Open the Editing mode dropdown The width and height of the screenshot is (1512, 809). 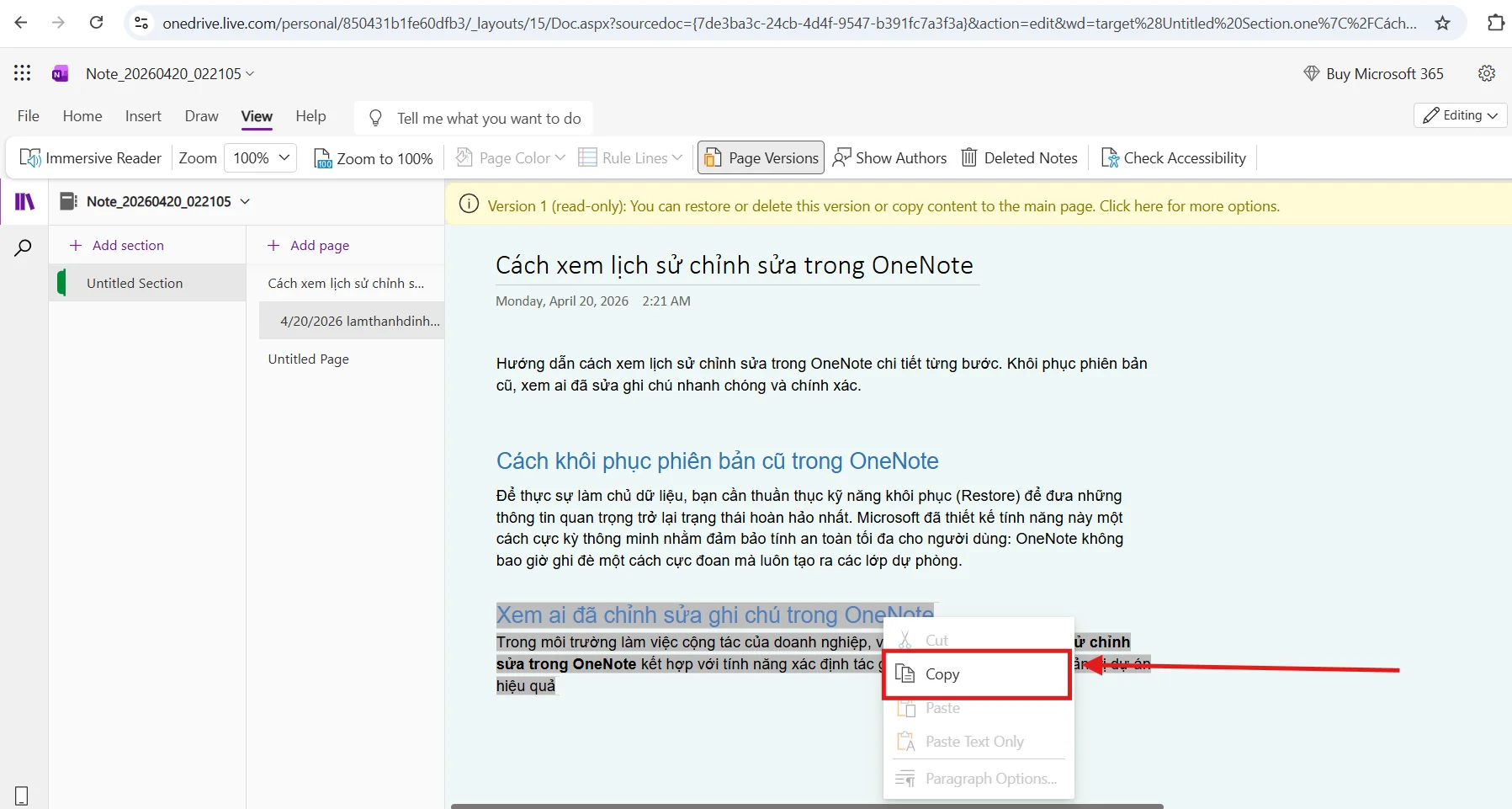coord(1461,115)
